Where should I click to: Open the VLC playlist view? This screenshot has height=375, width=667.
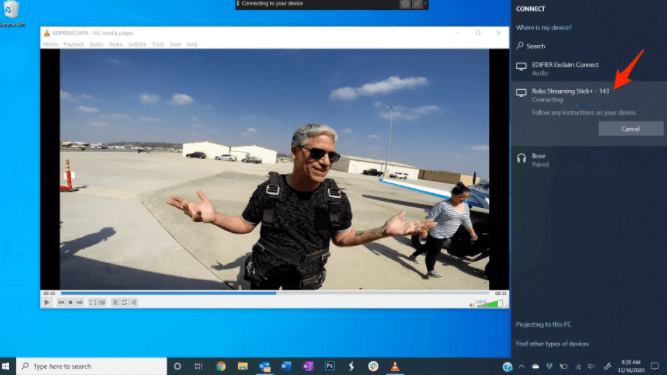coord(115,302)
